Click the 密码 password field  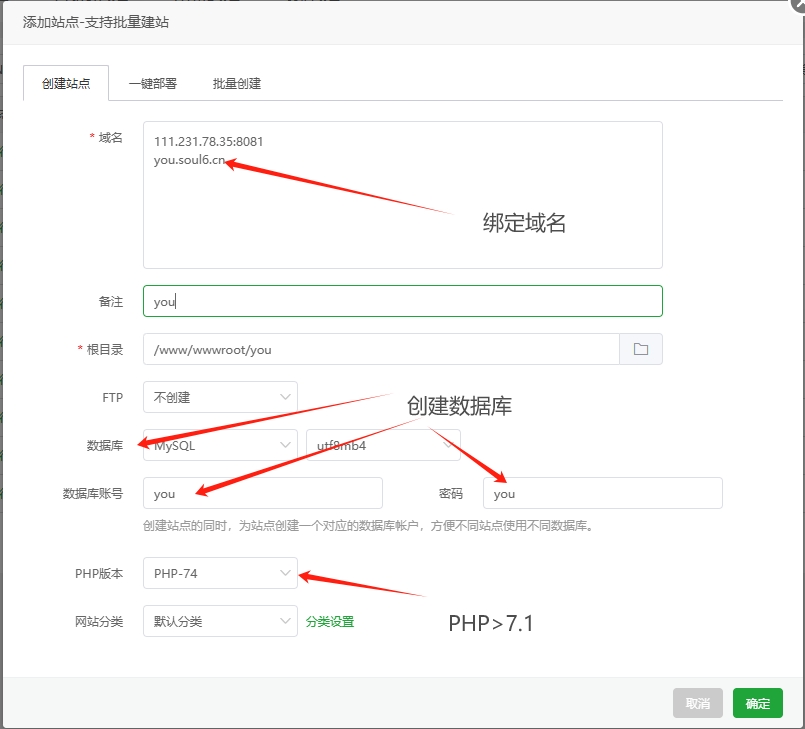[x=603, y=493]
